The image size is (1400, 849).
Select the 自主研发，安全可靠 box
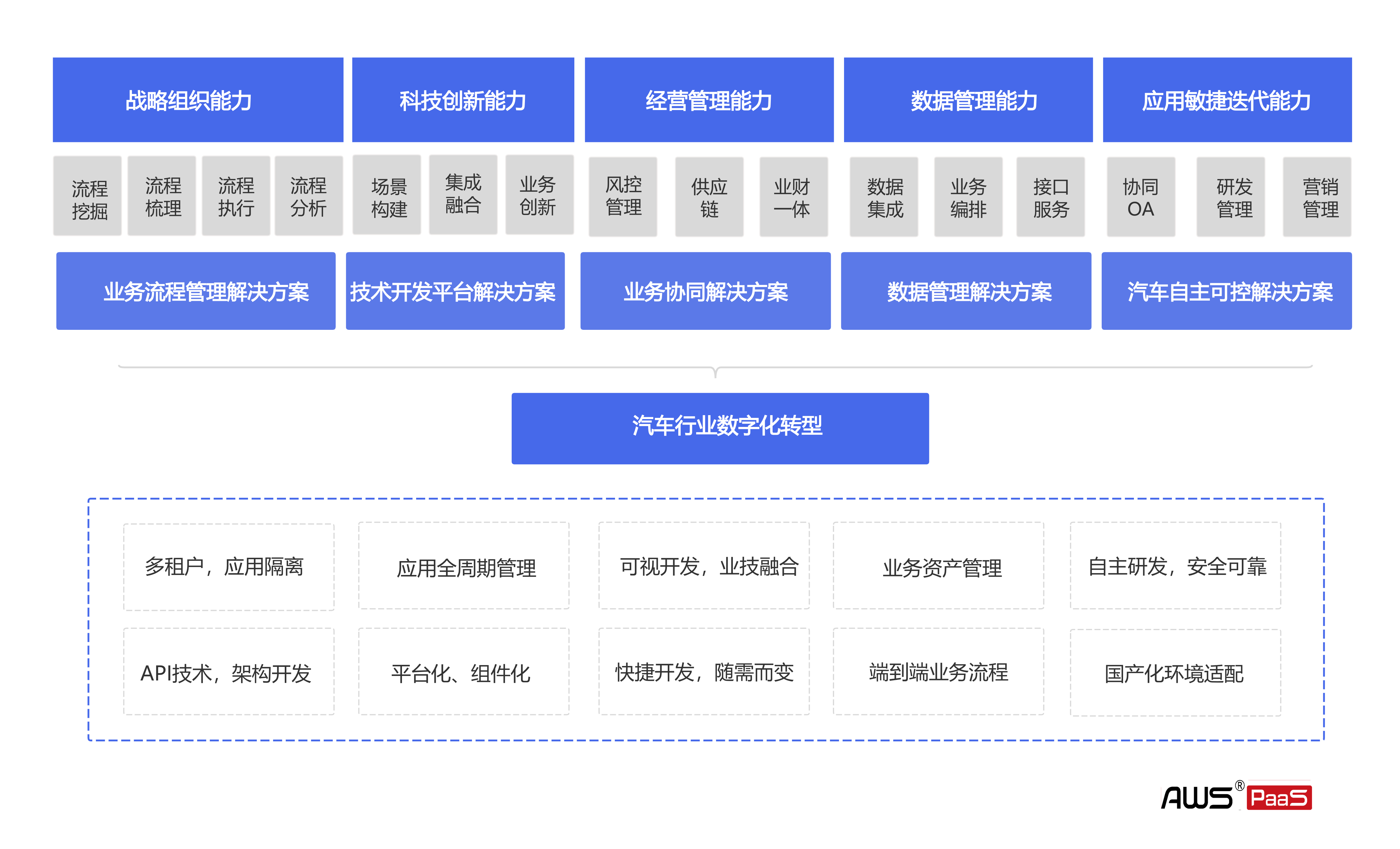pos(1176,566)
